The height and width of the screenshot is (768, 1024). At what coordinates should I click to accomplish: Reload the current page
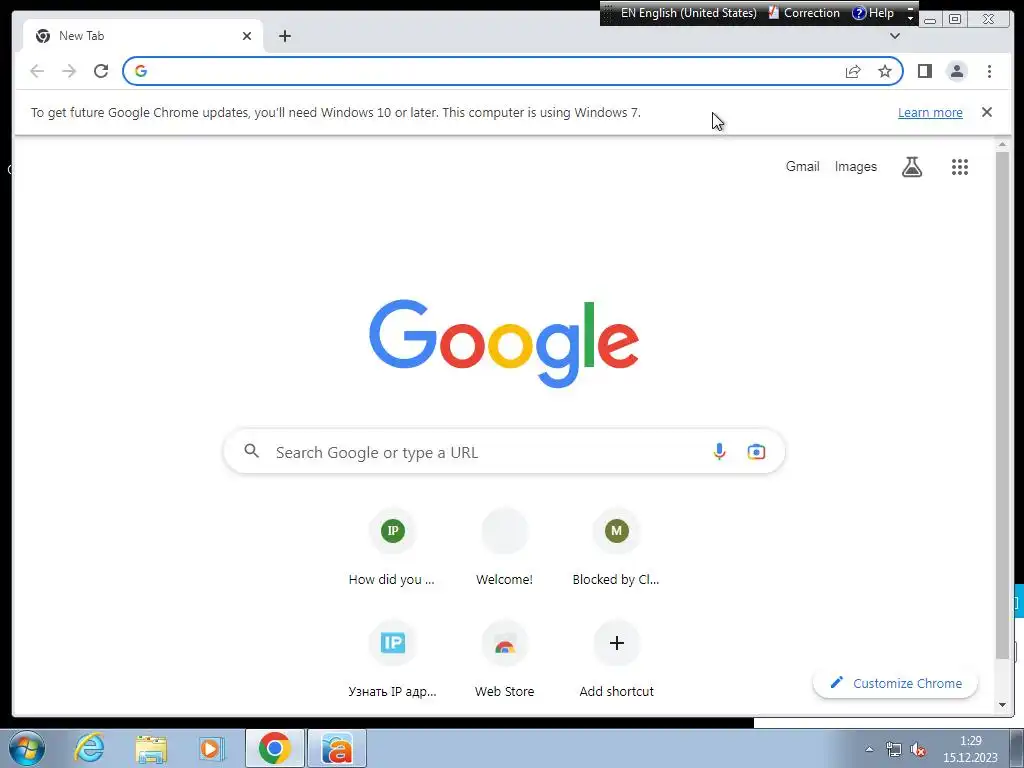click(101, 71)
